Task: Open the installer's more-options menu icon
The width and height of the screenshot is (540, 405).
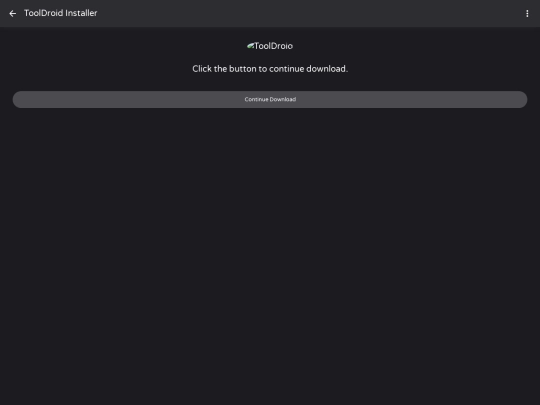Action: click(x=527, y=13)
